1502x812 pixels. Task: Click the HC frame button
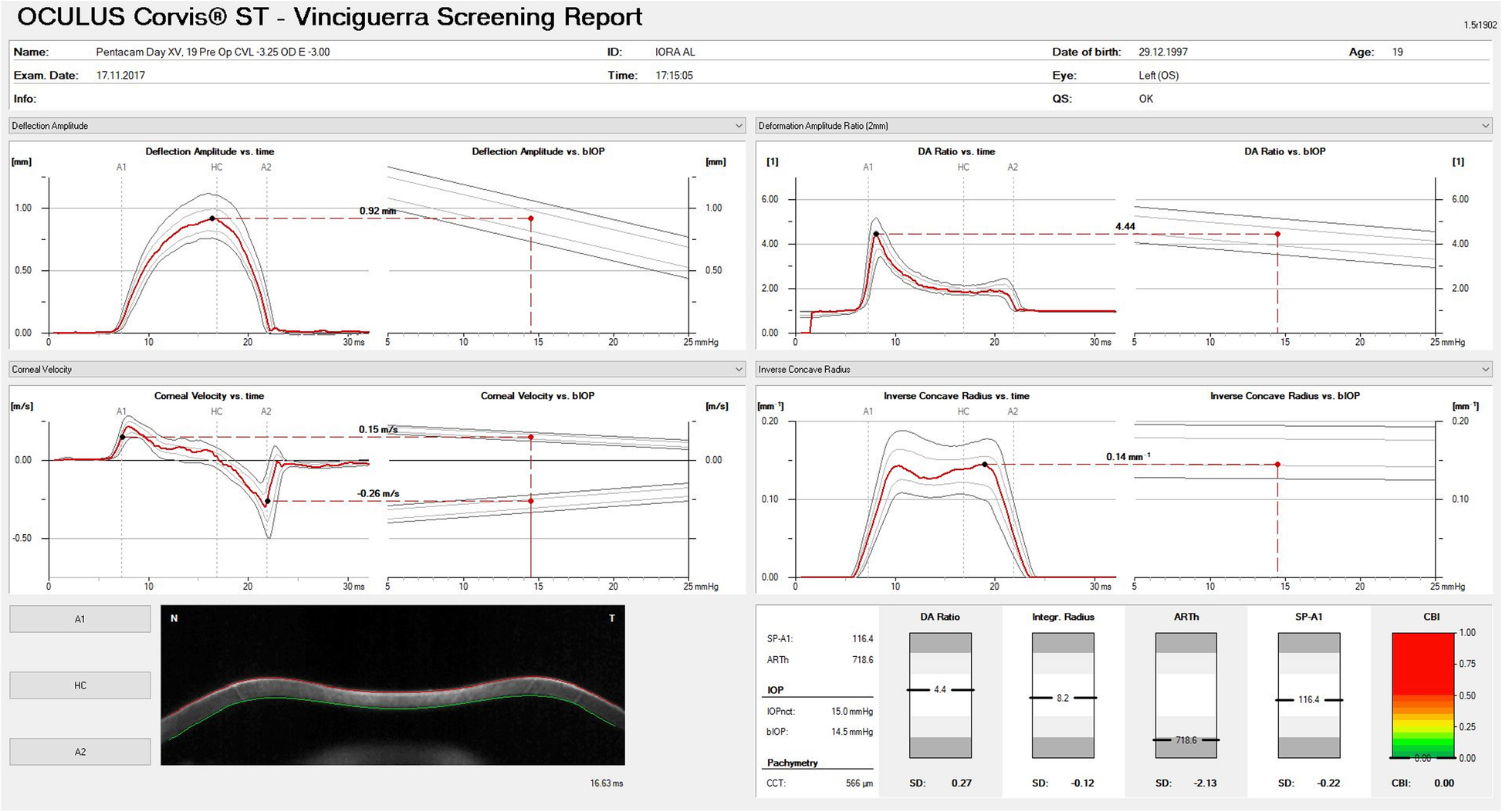[80, 685]
